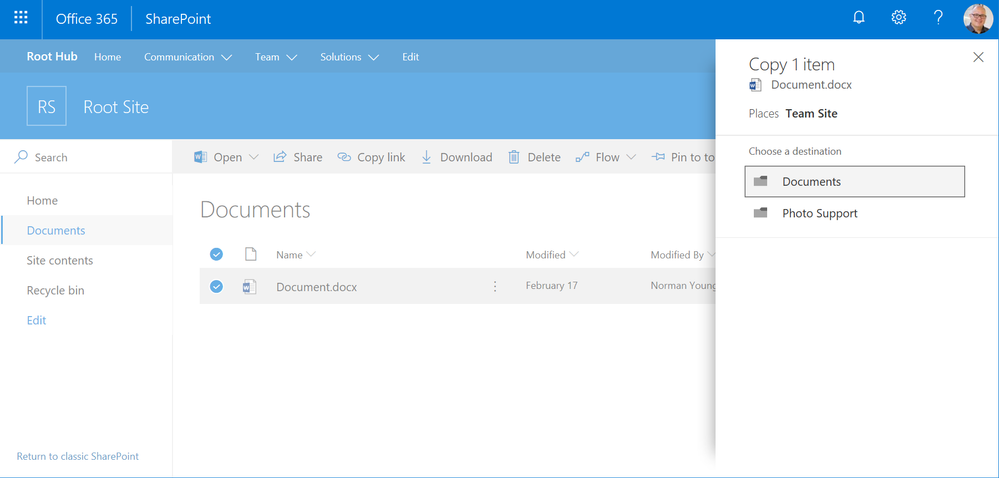Click the Flow icon in toolbar
The image size is (999, 478).
582,157
